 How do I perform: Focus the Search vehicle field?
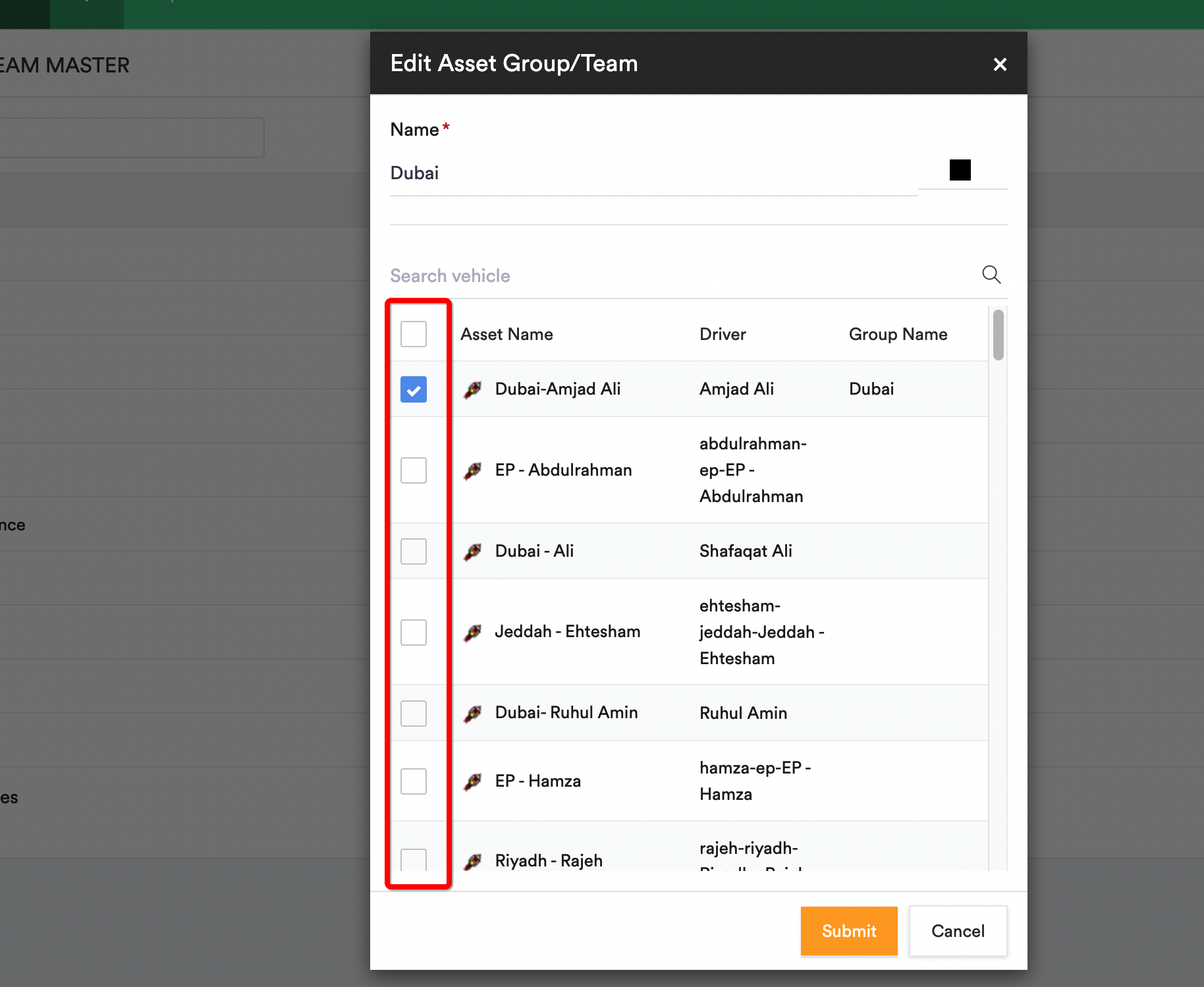tap(678, 275)
